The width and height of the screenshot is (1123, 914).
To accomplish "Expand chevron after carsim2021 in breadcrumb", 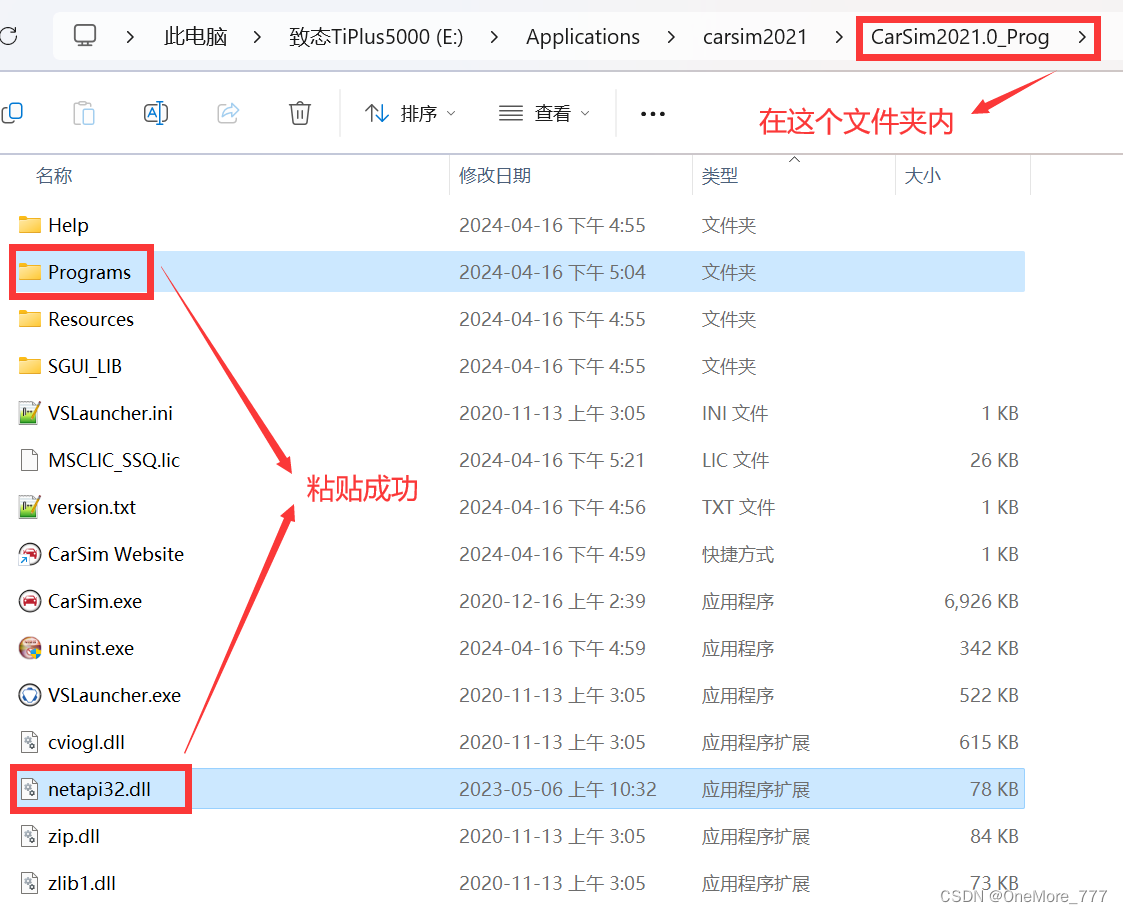I will (x=839, y=37).
